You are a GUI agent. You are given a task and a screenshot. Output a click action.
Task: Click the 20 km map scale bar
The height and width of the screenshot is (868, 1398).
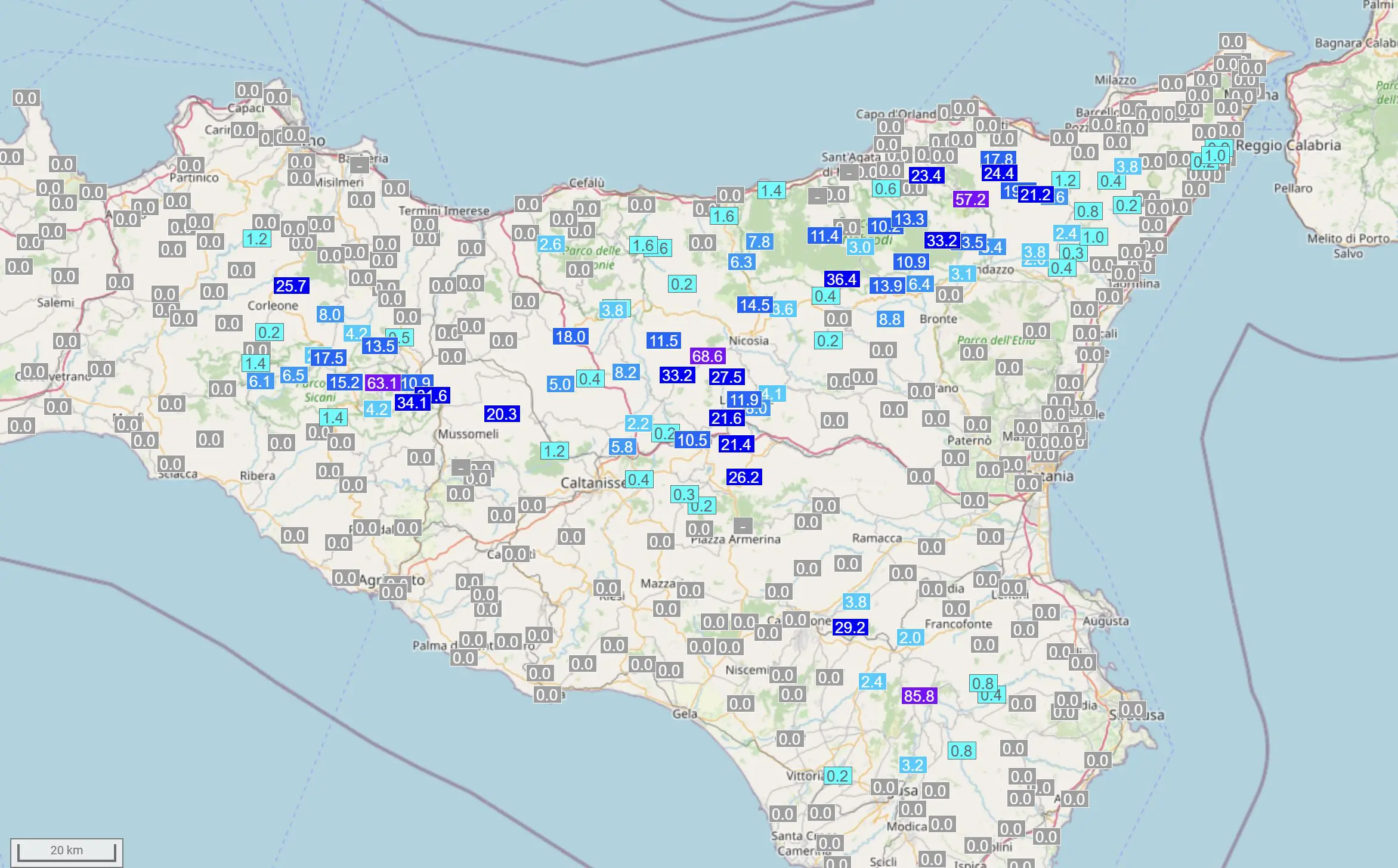click(66, 852)
